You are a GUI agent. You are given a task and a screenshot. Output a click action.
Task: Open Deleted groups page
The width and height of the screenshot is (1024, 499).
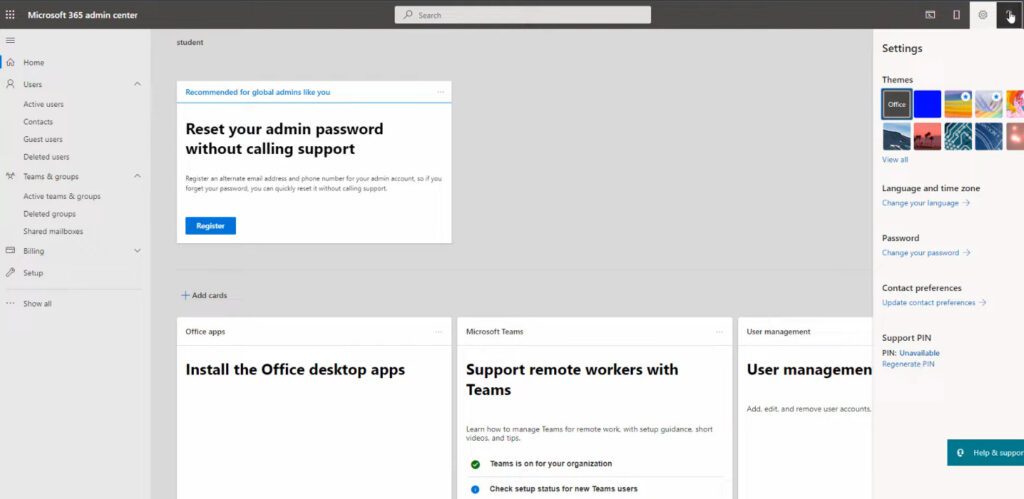click(x=50, y=214)
